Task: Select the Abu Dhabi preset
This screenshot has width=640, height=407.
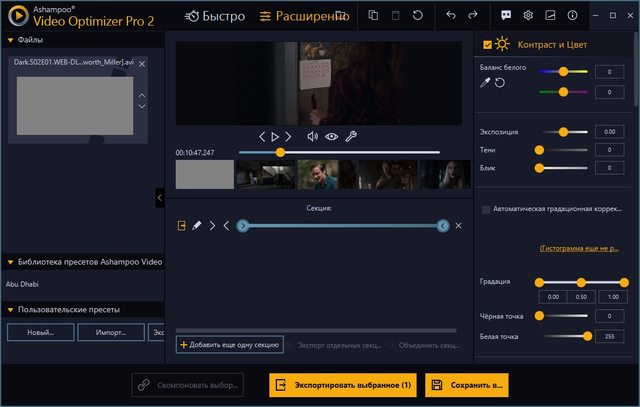Action: click(x=22, y=284)
